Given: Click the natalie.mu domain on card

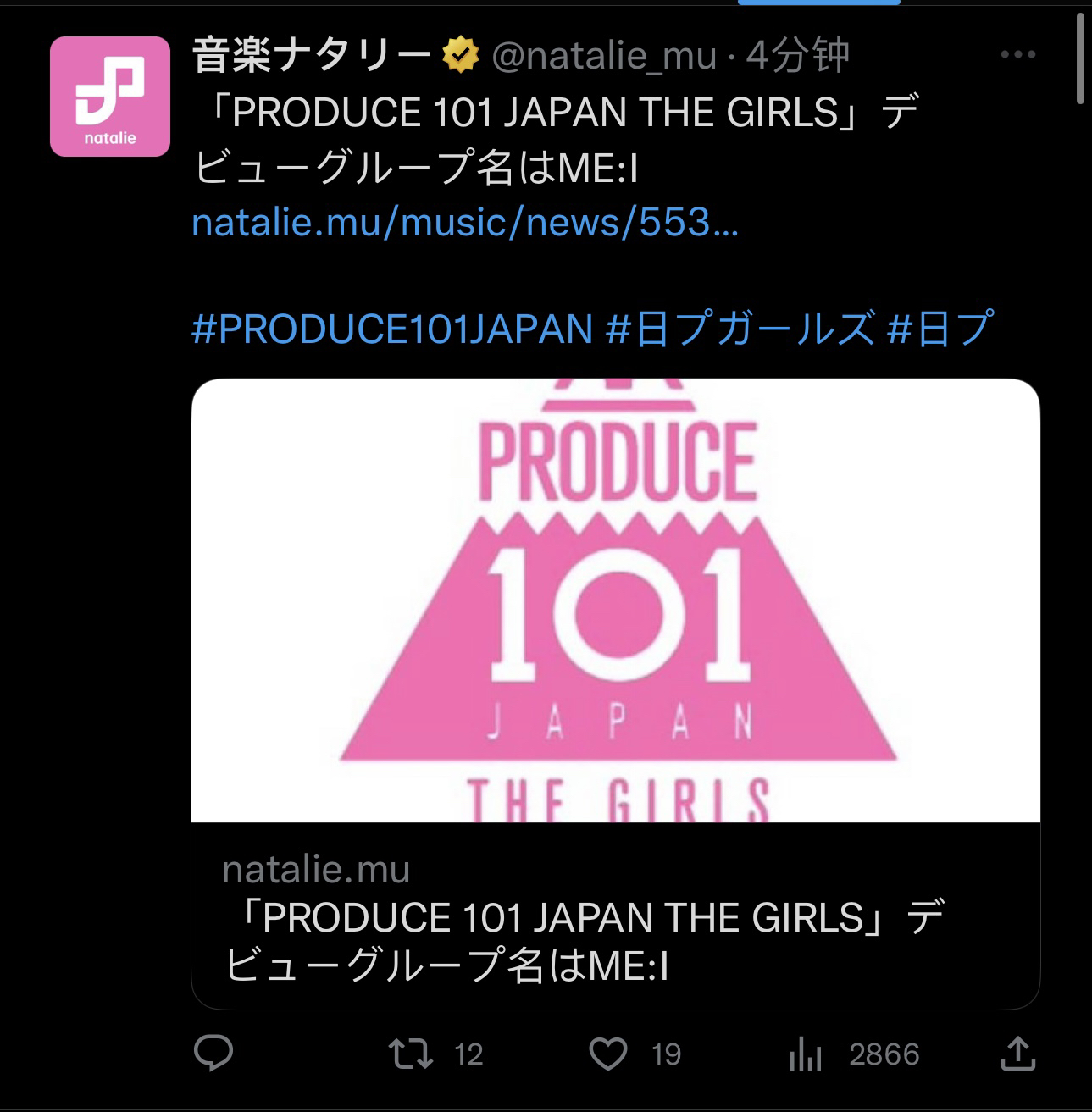Looking at the screenshot, I should click(x=316, y=870).
